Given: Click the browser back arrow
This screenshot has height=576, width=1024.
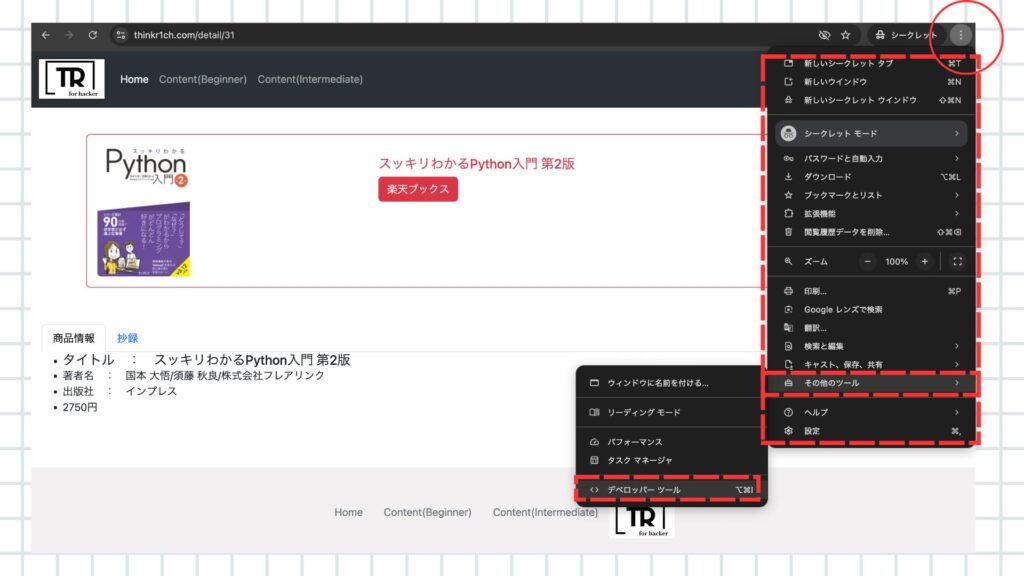Looking at the screenshot, I should point(46,35).
